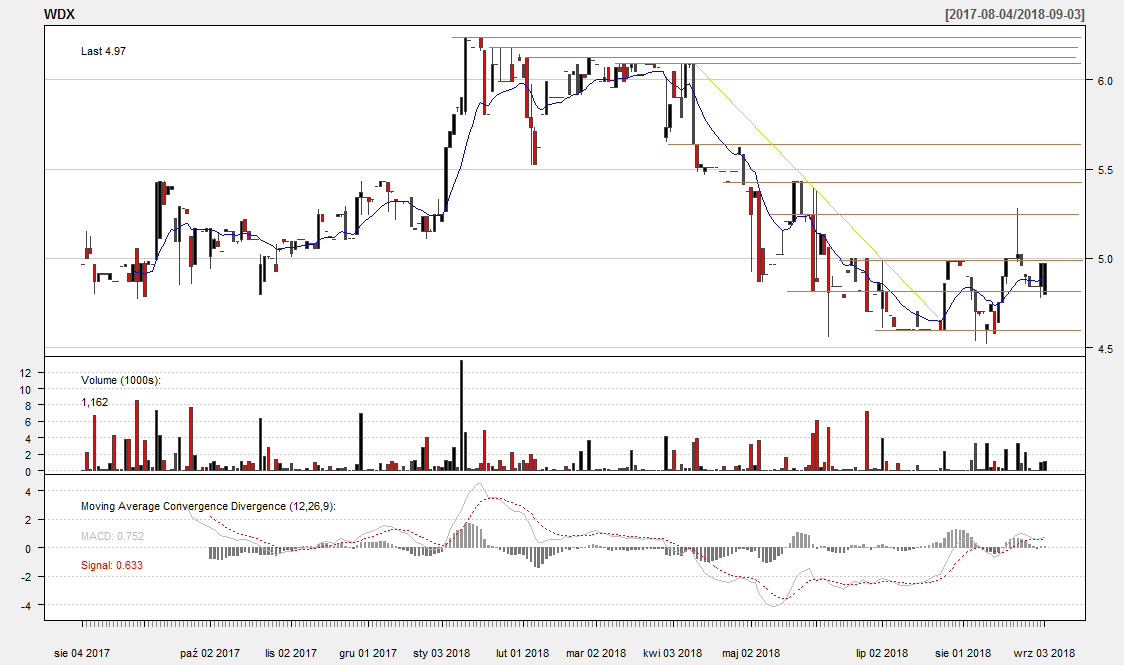Click the 'paź 02 2017' date label
The image size is (1124, 665).
pos(210,653)
